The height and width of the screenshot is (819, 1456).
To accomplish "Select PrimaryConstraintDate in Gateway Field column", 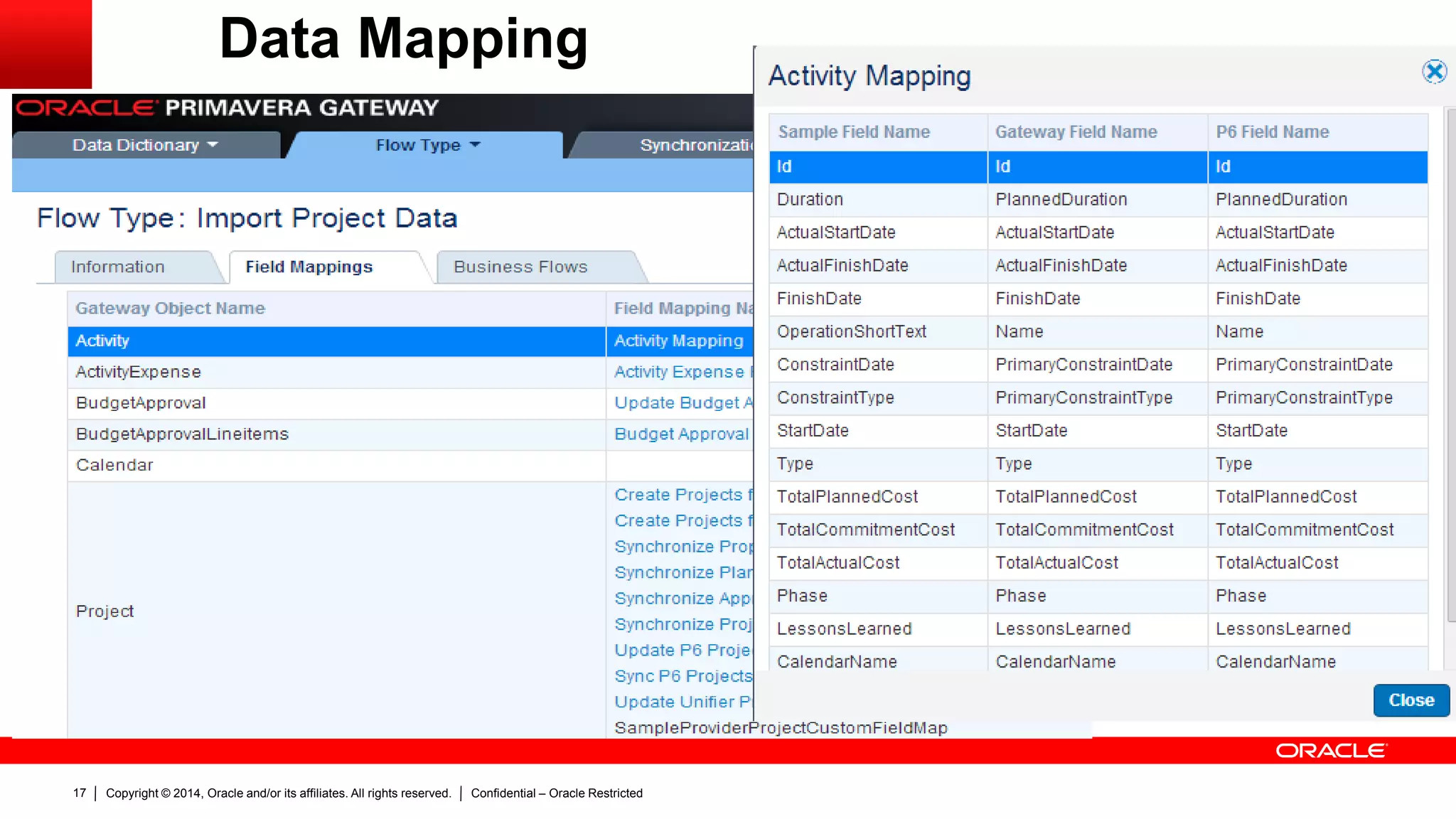I will tap(1098, 365).
